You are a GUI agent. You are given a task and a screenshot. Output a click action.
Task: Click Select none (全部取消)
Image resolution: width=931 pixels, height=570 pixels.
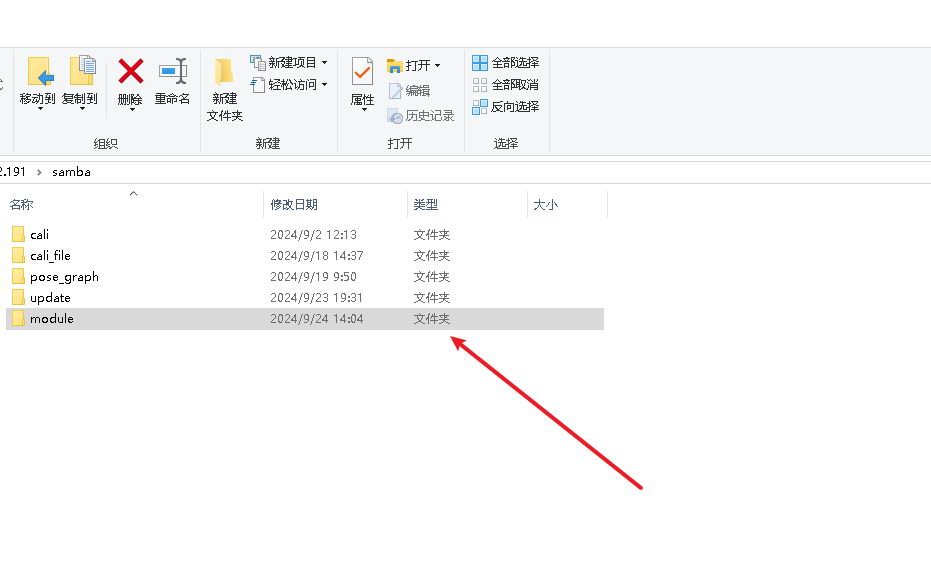click(505, 85)
